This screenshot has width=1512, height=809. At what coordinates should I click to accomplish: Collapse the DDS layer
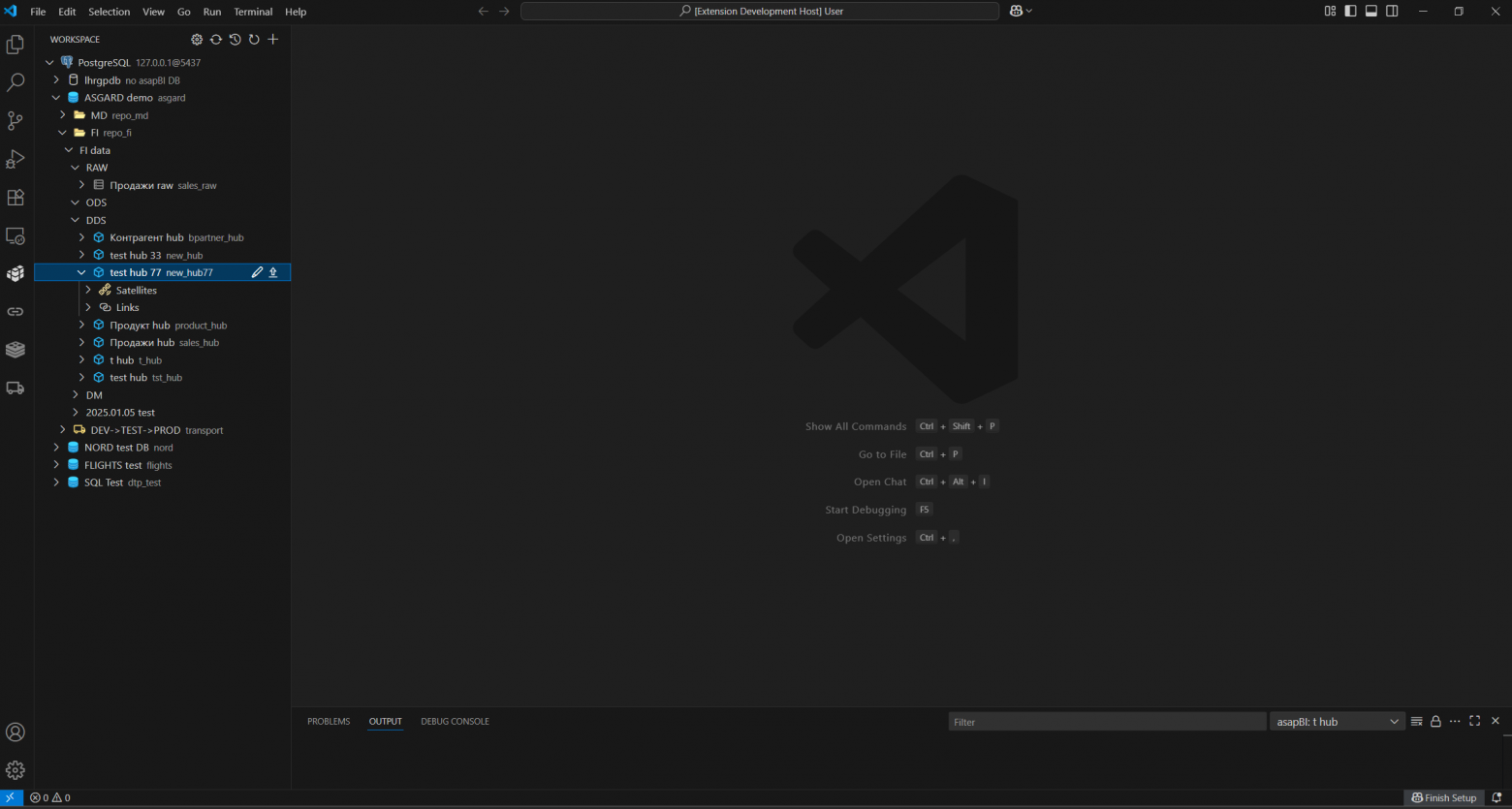click(76, 220)
